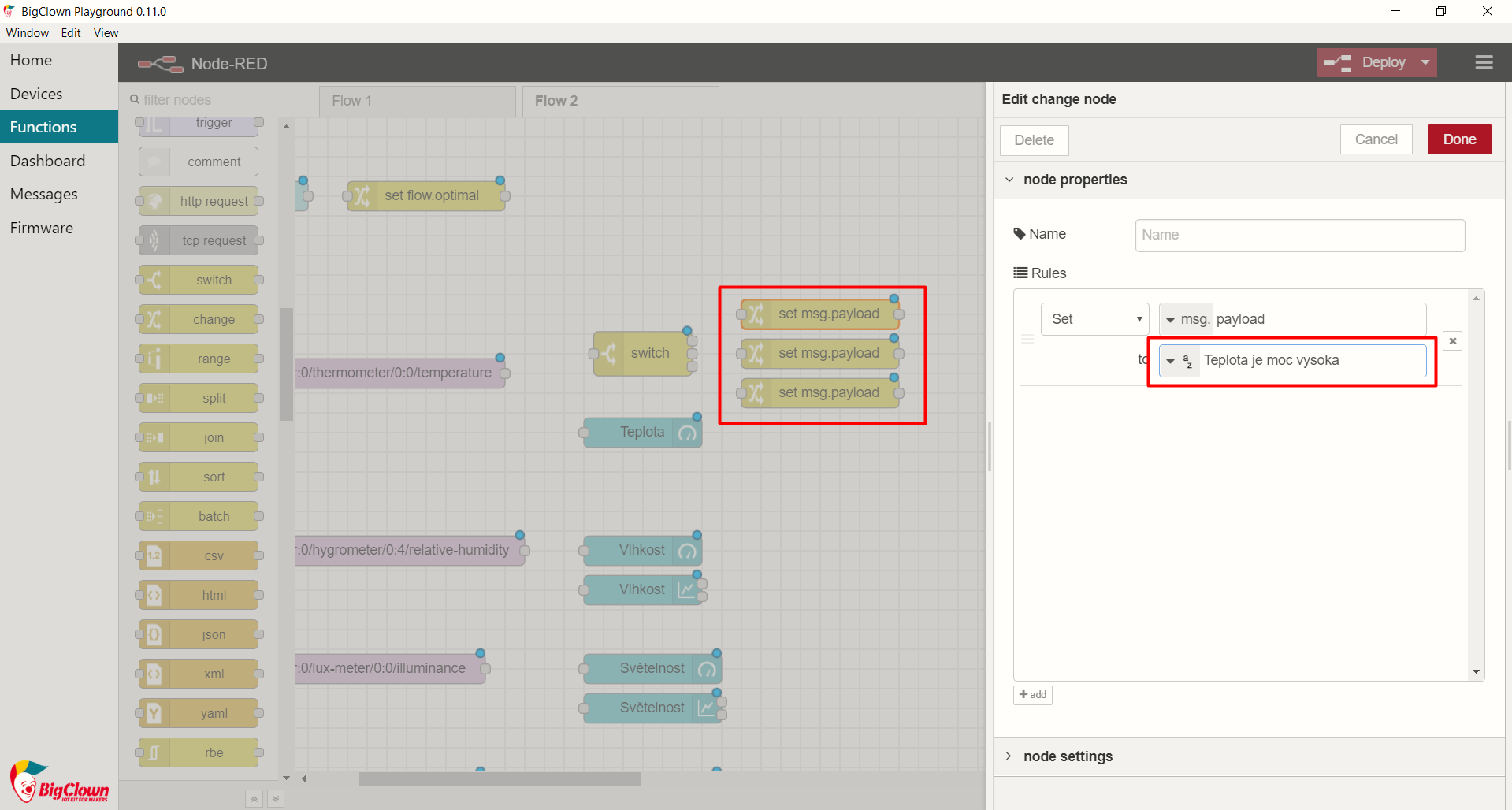The image size is (1512, 810).
Task: Click the payload property field
Action: 1318,319
